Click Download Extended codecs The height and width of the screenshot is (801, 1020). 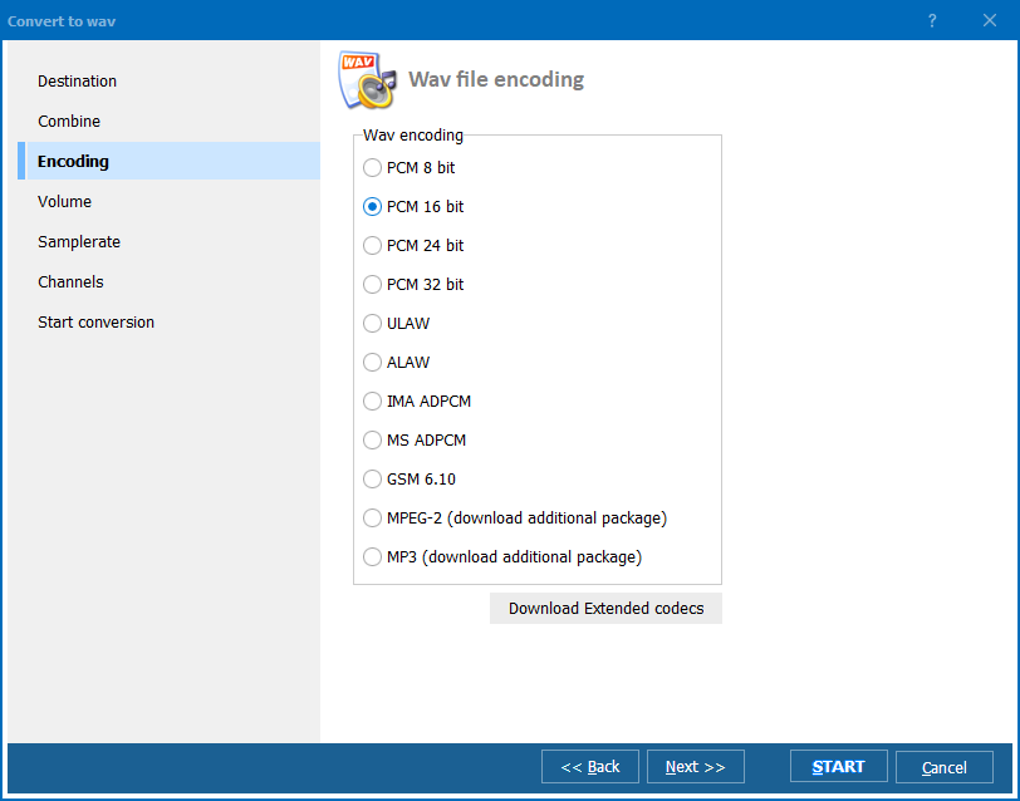coord(605,608)
